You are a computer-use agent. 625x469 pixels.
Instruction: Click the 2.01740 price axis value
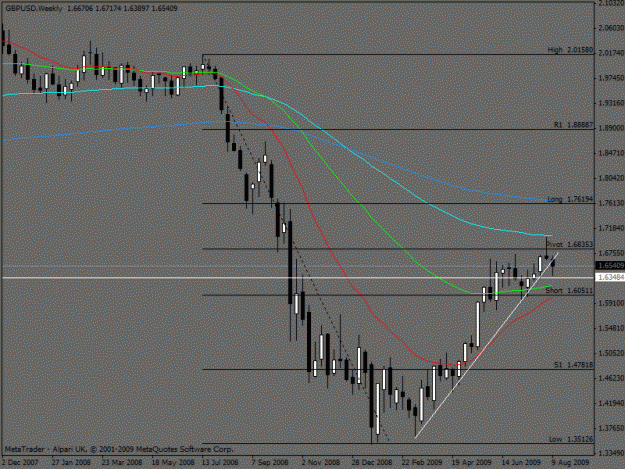click(611, 53)
